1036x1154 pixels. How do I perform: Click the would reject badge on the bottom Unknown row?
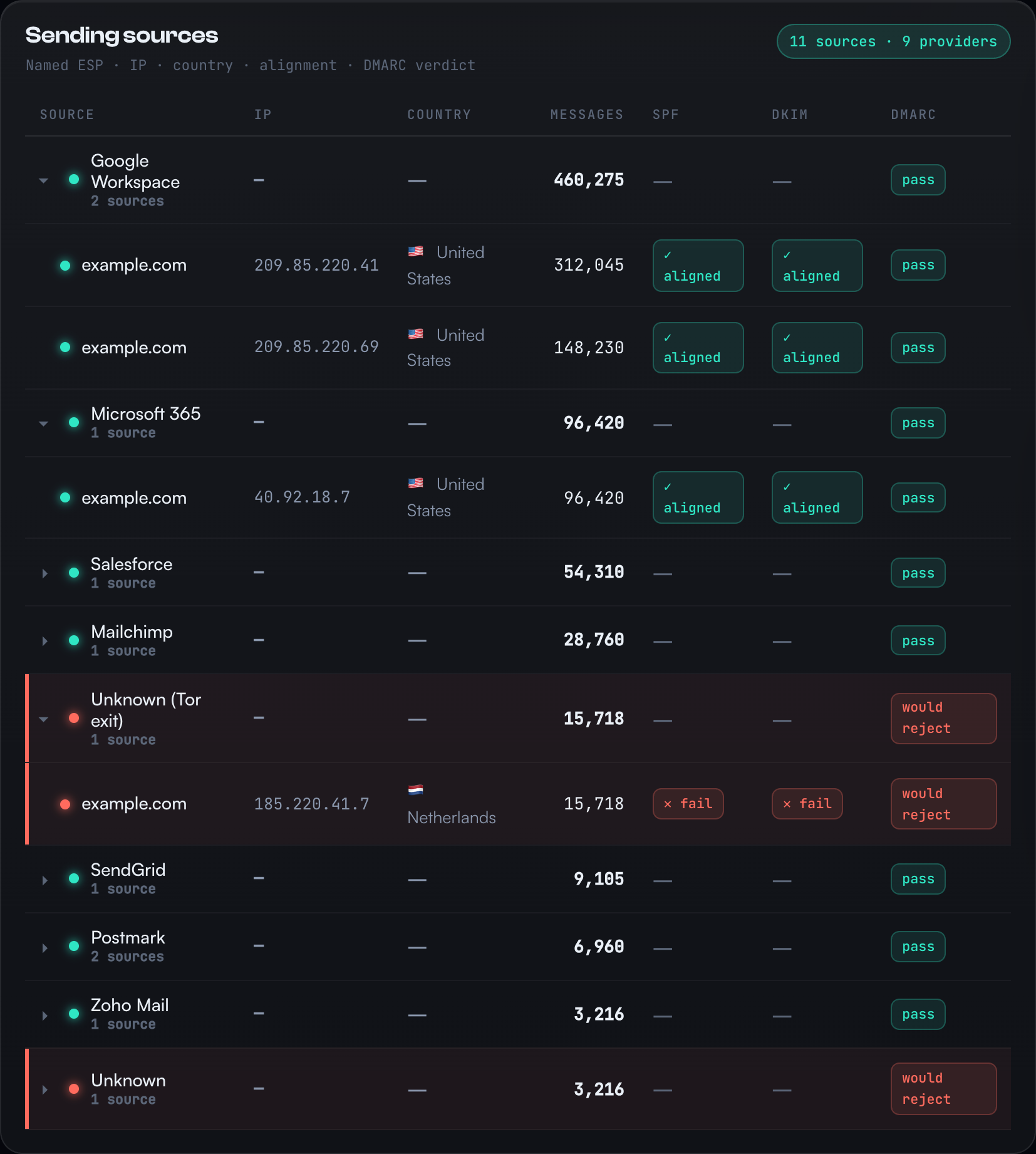pos(944,1089)
